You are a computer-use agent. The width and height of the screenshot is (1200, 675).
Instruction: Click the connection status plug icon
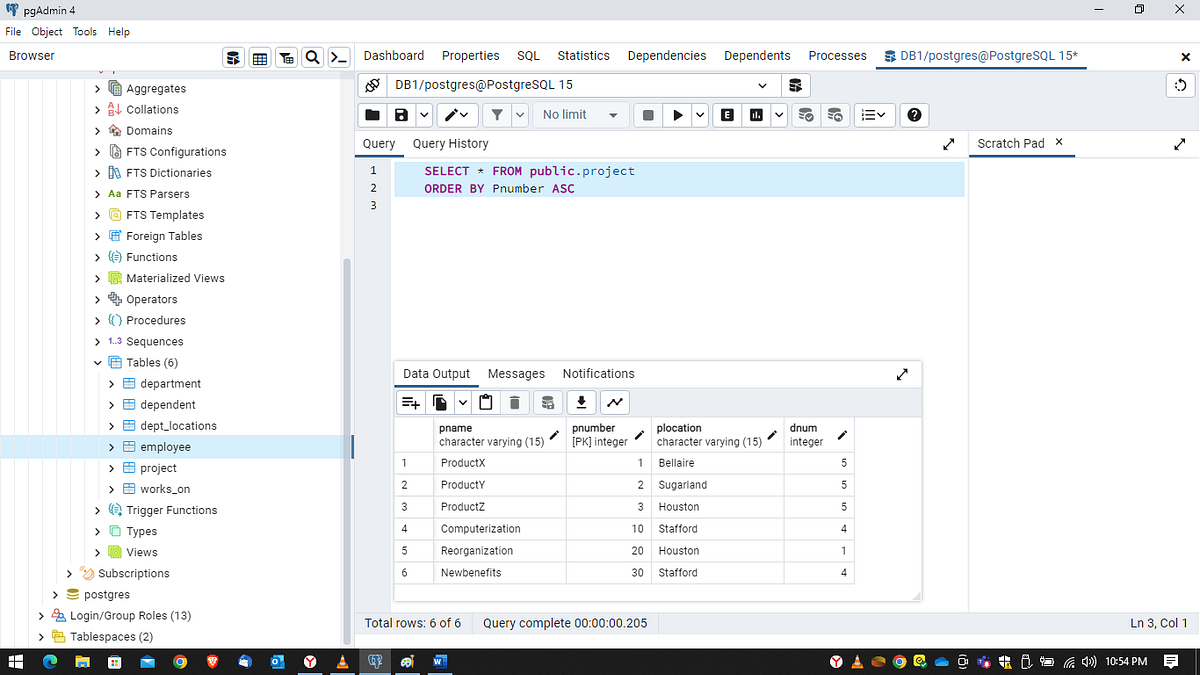371,85
